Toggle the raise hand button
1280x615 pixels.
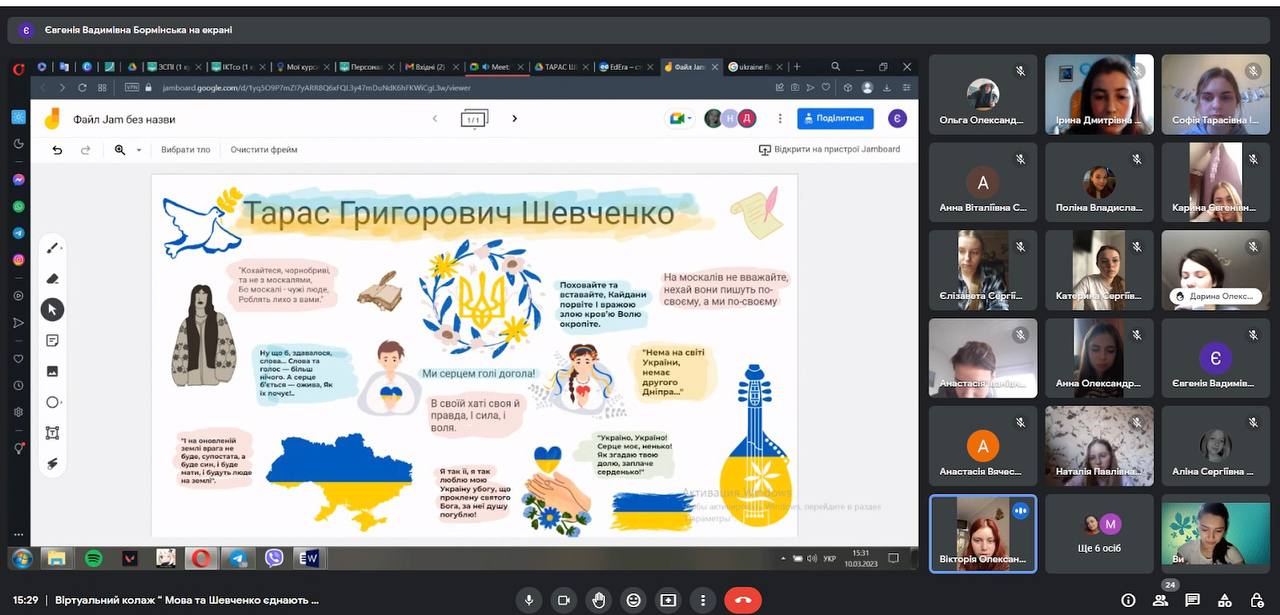(x=599, y=600)
